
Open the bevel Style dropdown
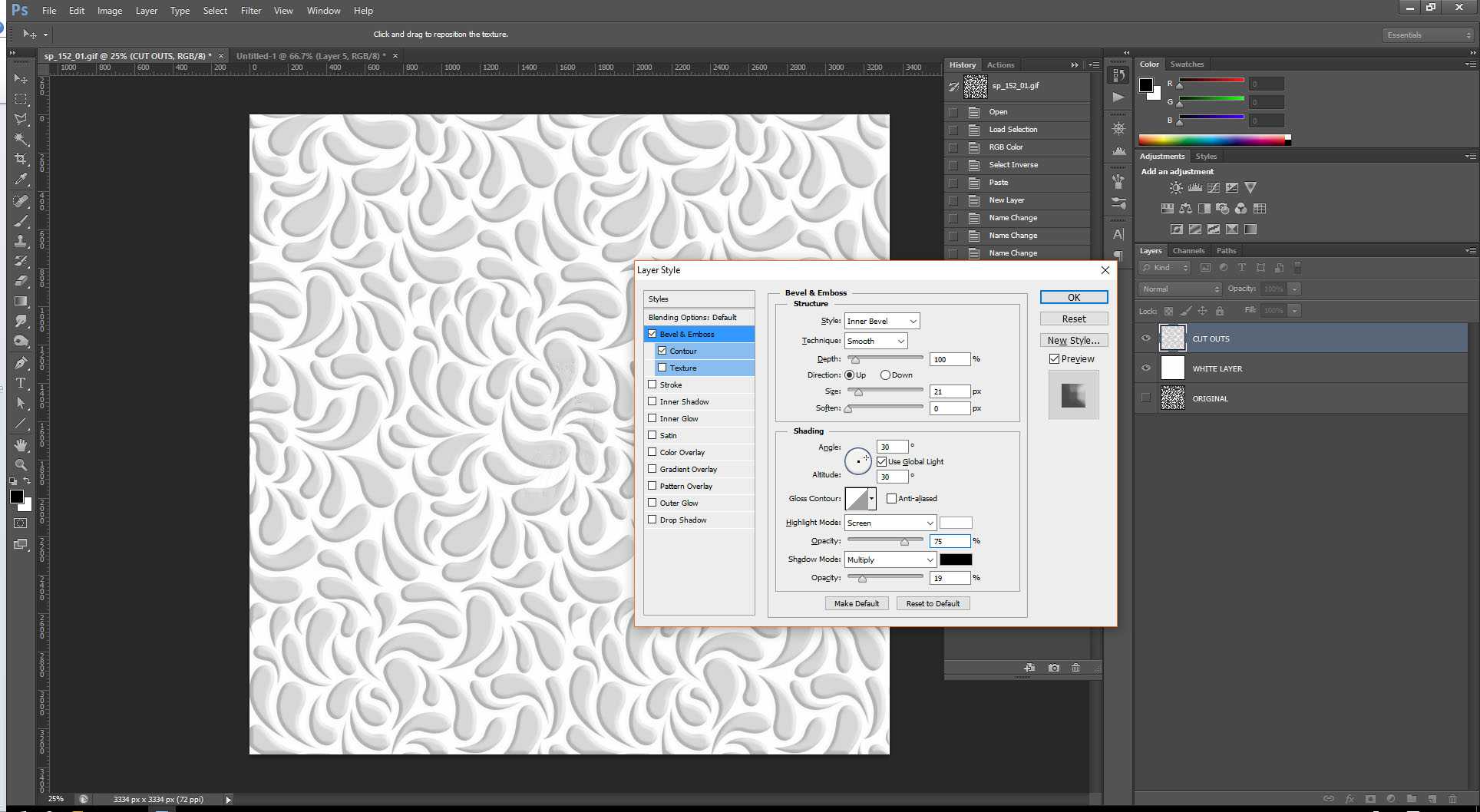[882, 322]
